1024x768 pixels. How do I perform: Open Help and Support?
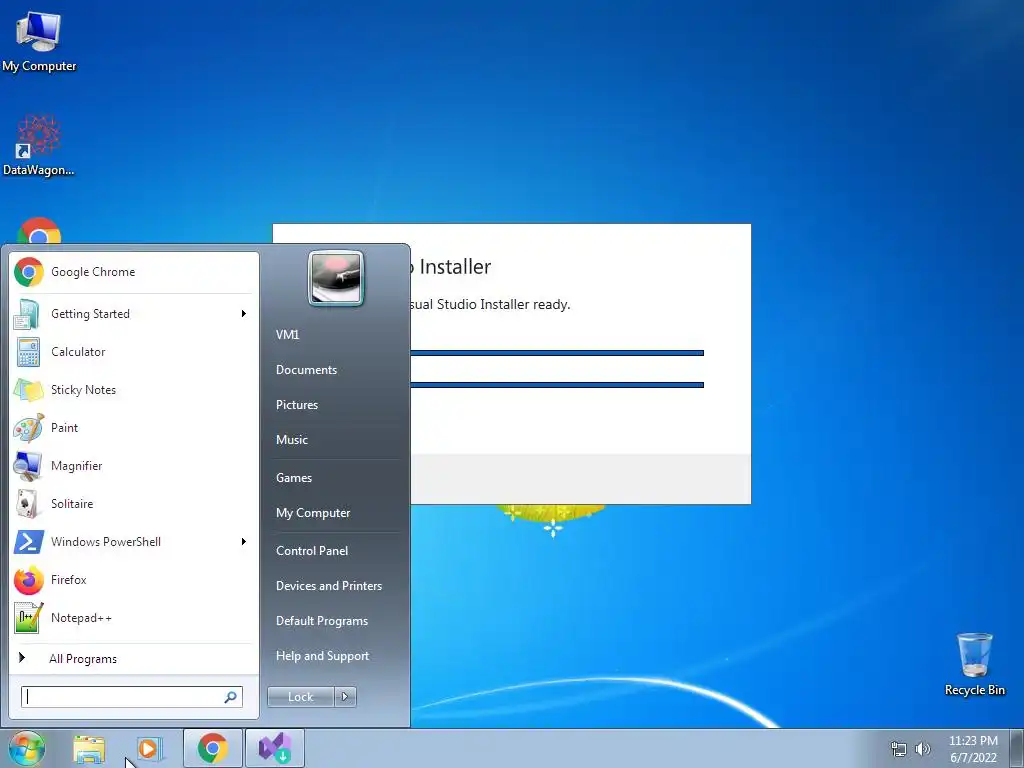click(323, 656)
